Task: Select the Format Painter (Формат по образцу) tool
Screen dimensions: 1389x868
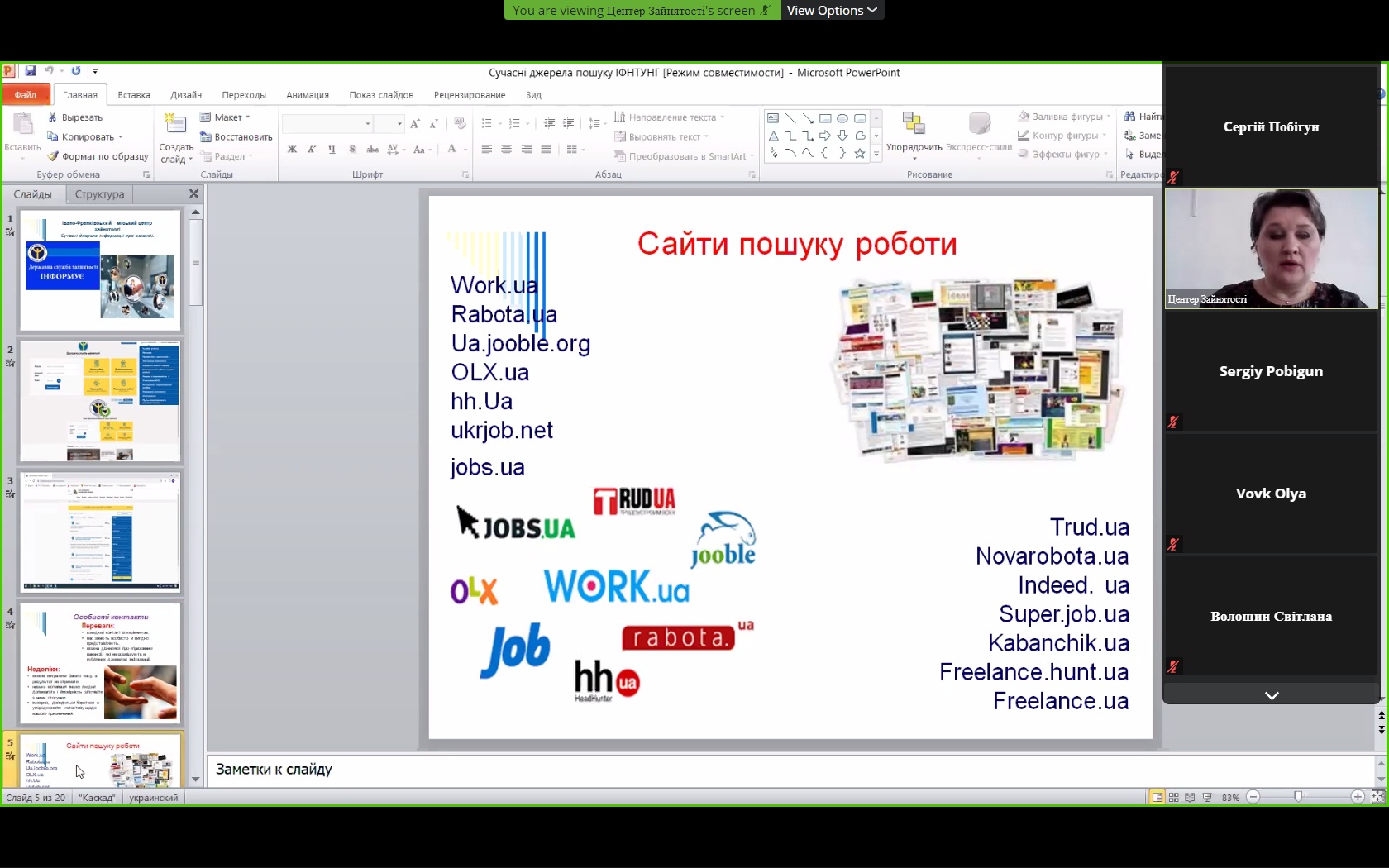Action: tap(98, 156)
